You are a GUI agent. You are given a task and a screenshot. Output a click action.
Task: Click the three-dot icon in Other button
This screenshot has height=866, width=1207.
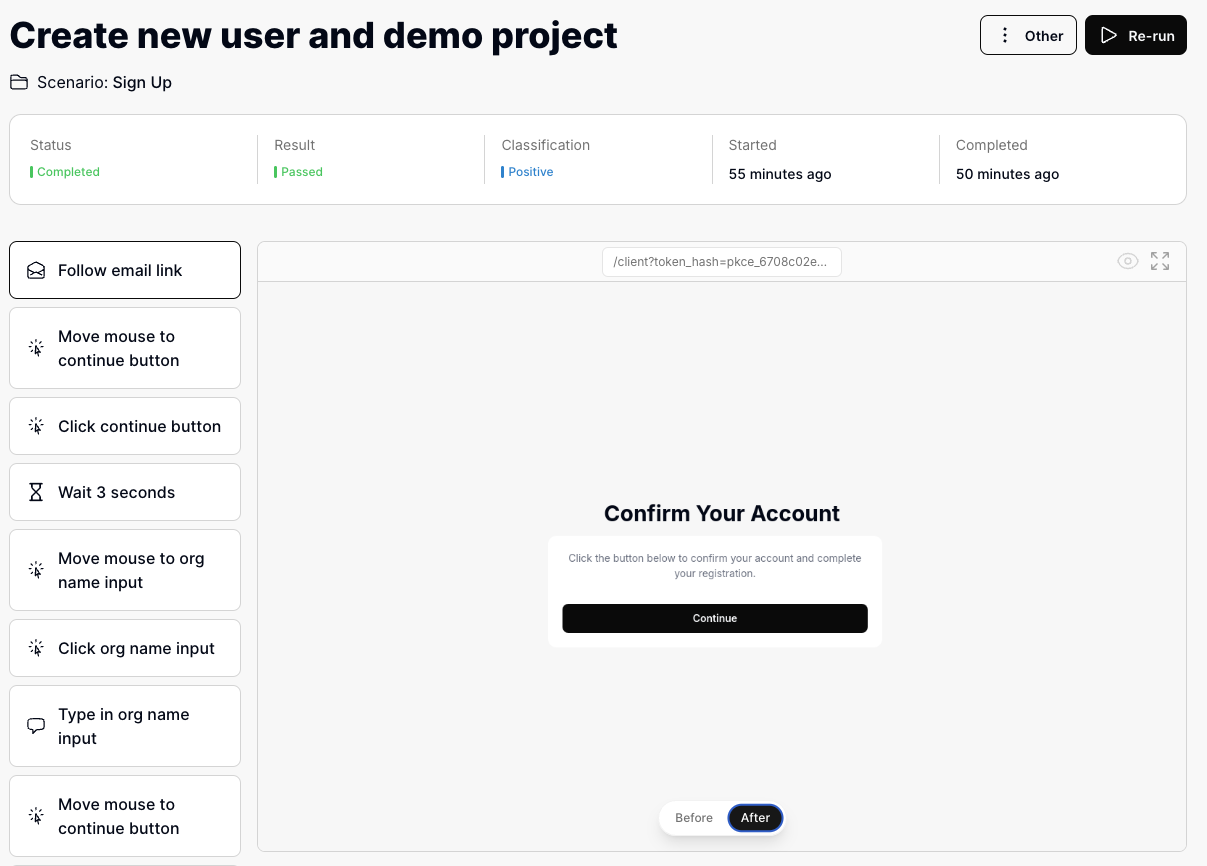pos(1005,35)
